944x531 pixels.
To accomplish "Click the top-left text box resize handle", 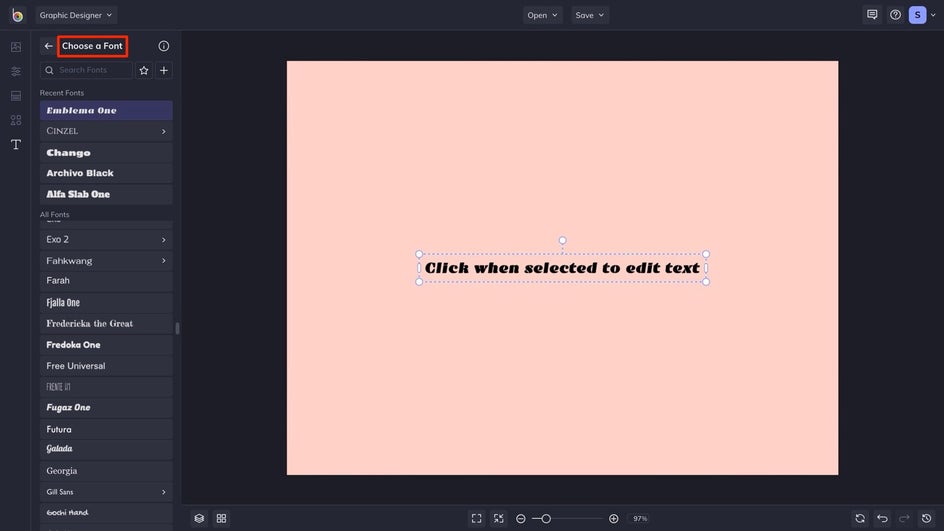I will coord(419,254).
